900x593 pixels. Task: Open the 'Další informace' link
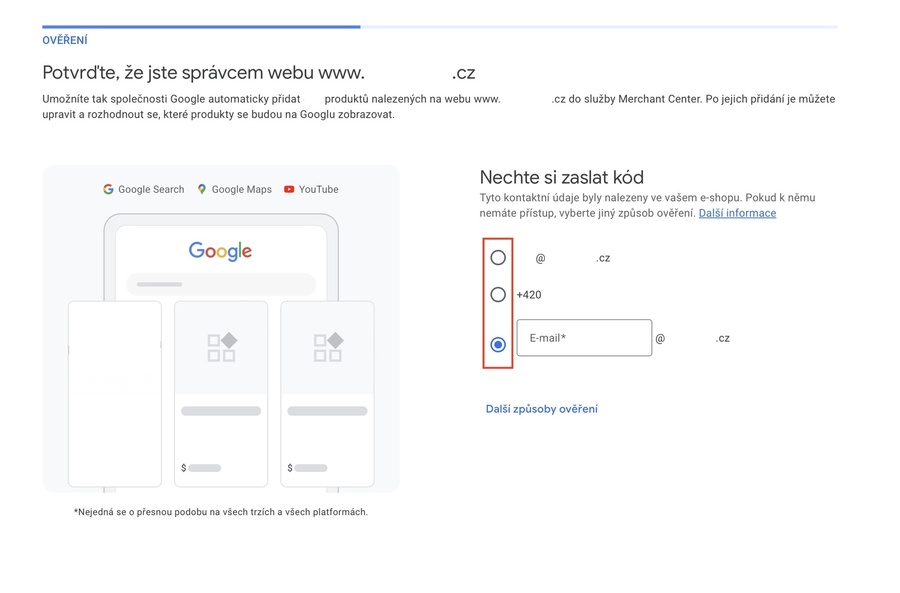click(737, 213)
